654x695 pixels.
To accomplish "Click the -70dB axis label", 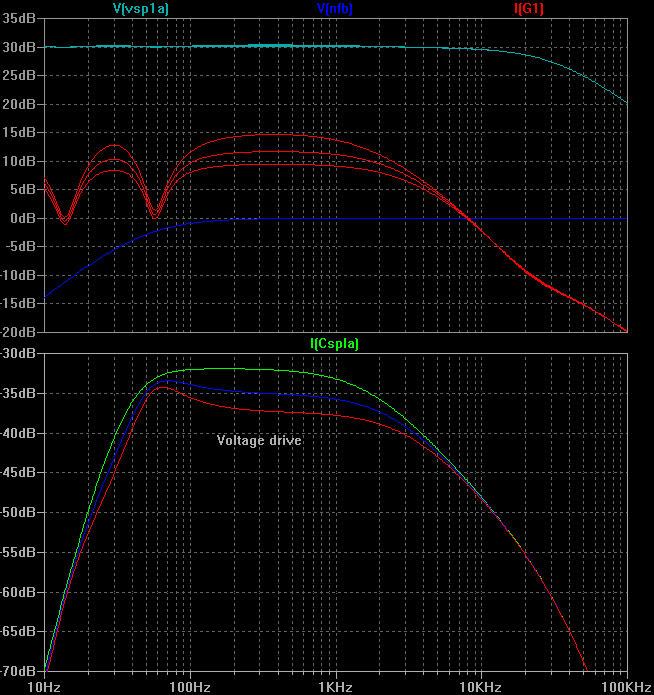I will tap(18, 671).
